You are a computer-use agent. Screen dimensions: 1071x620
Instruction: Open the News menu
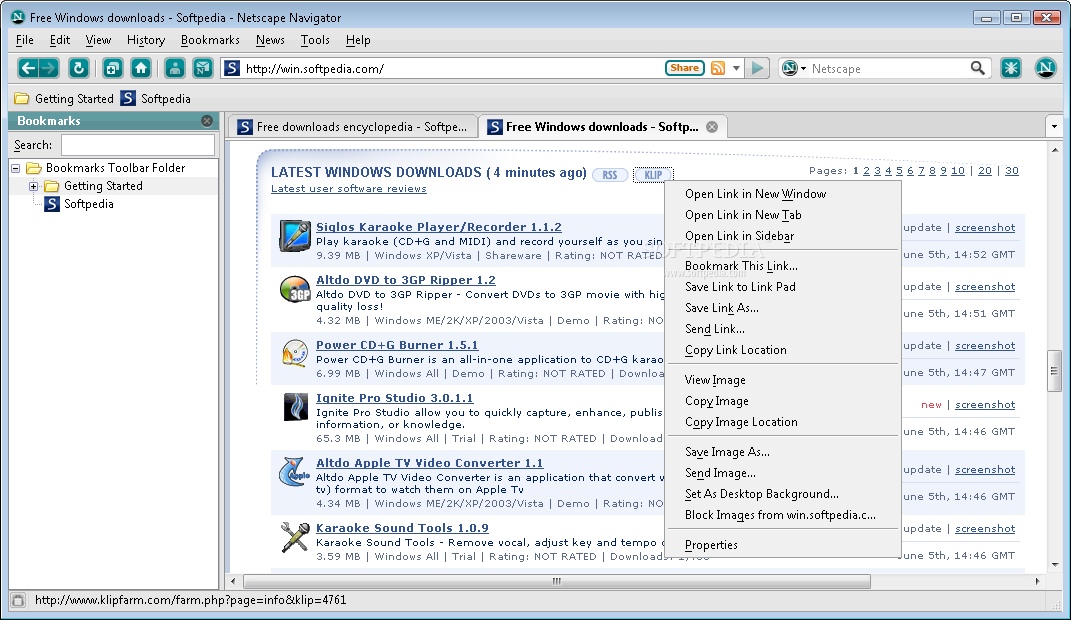click(x=270, y=40)
